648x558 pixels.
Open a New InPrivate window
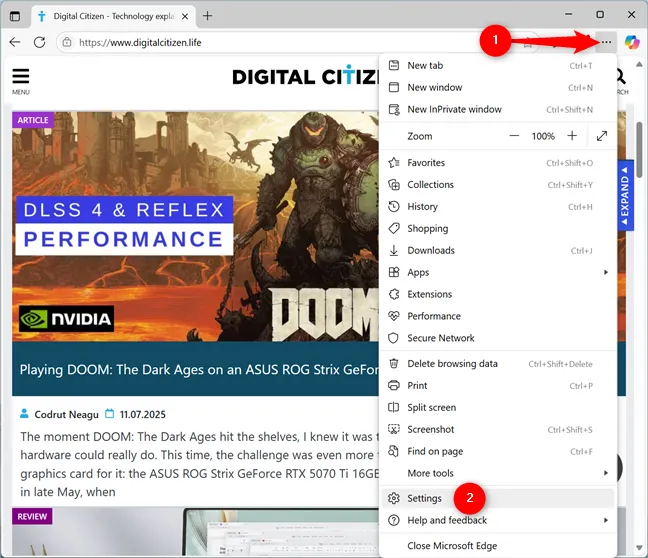tap(497, 109)
